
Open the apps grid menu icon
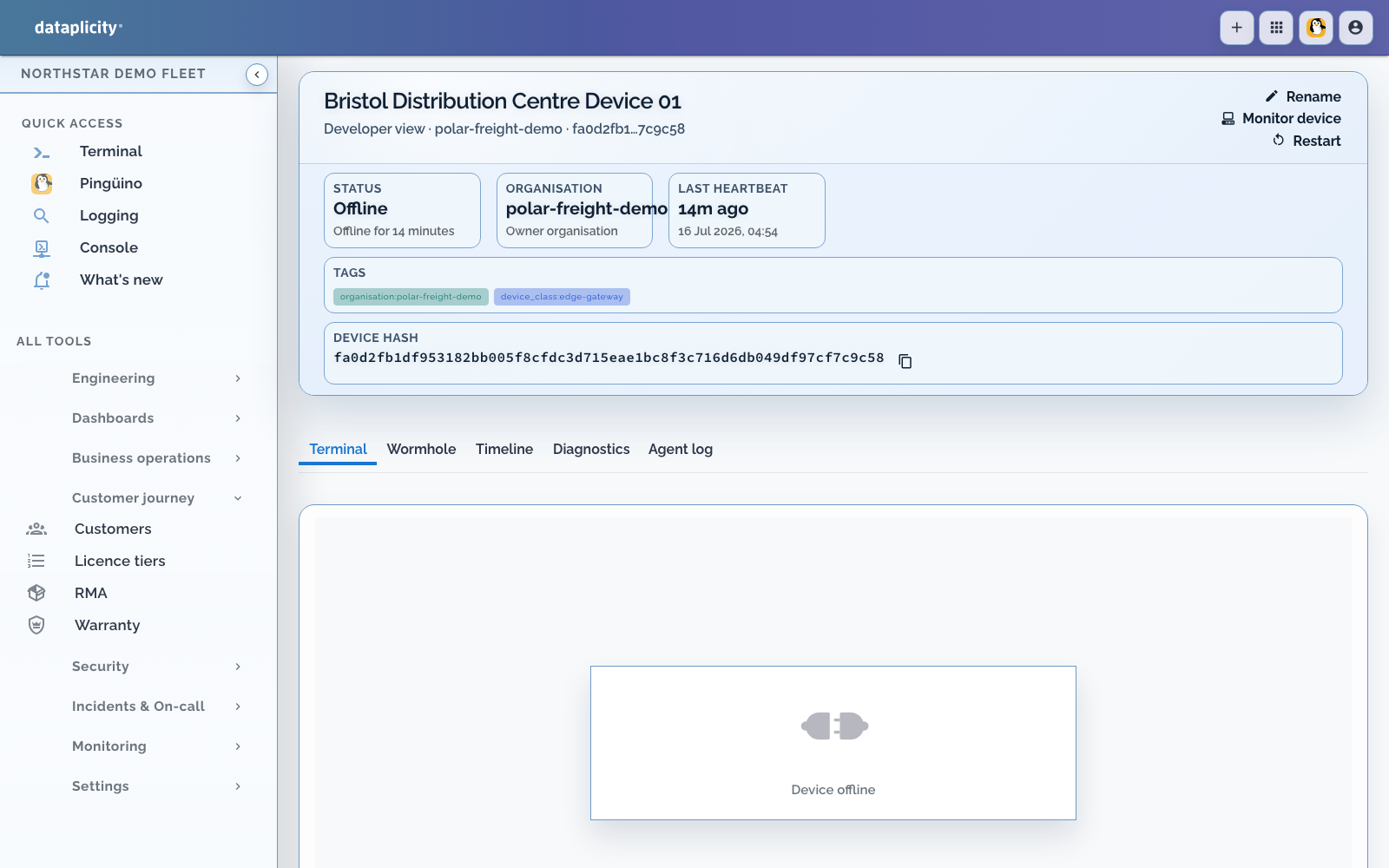(1276, 28)
